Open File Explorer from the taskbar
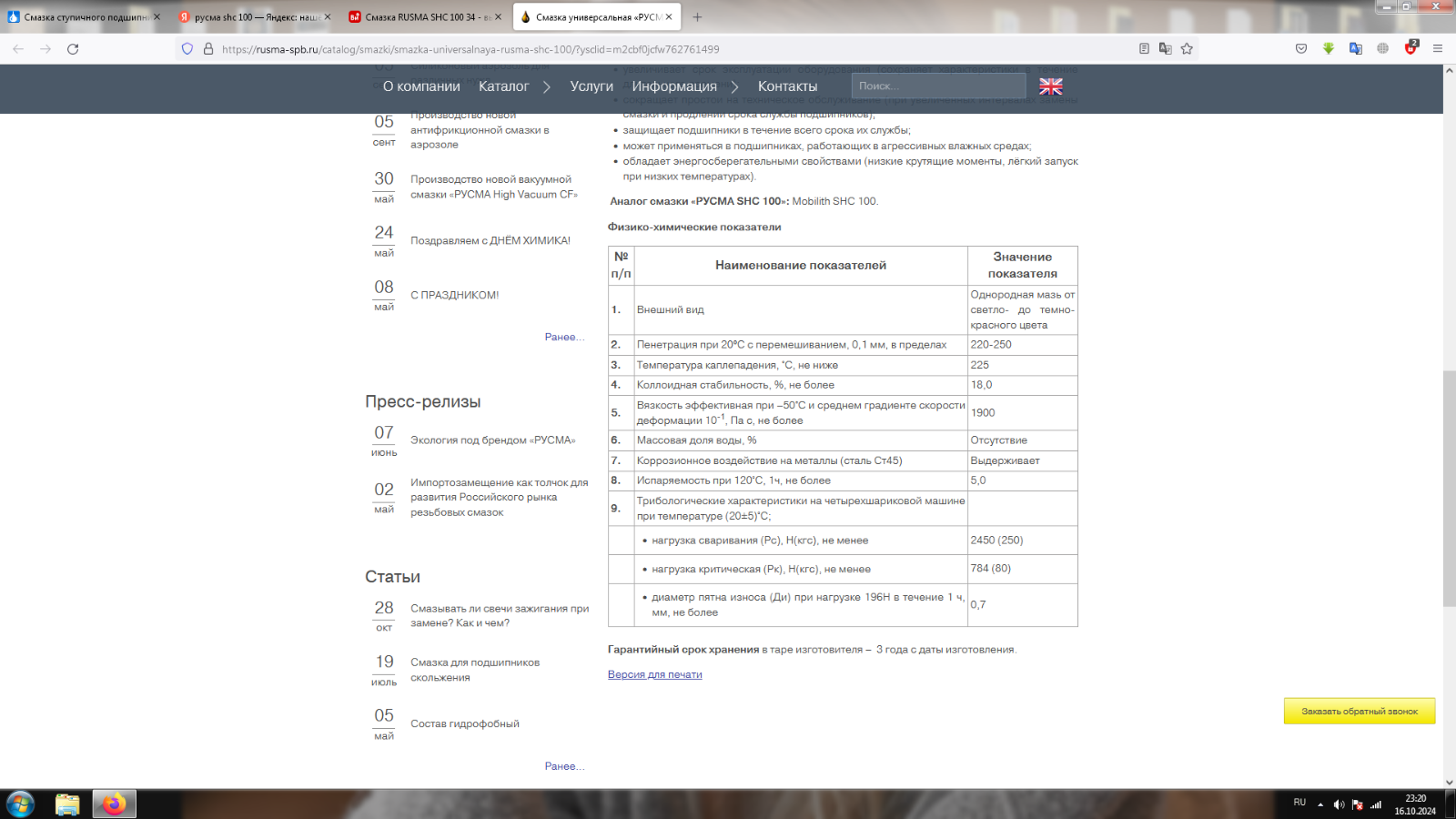The height and width of the screenshot is (819, 1456). pyautogui.click(x=67, y=804)
